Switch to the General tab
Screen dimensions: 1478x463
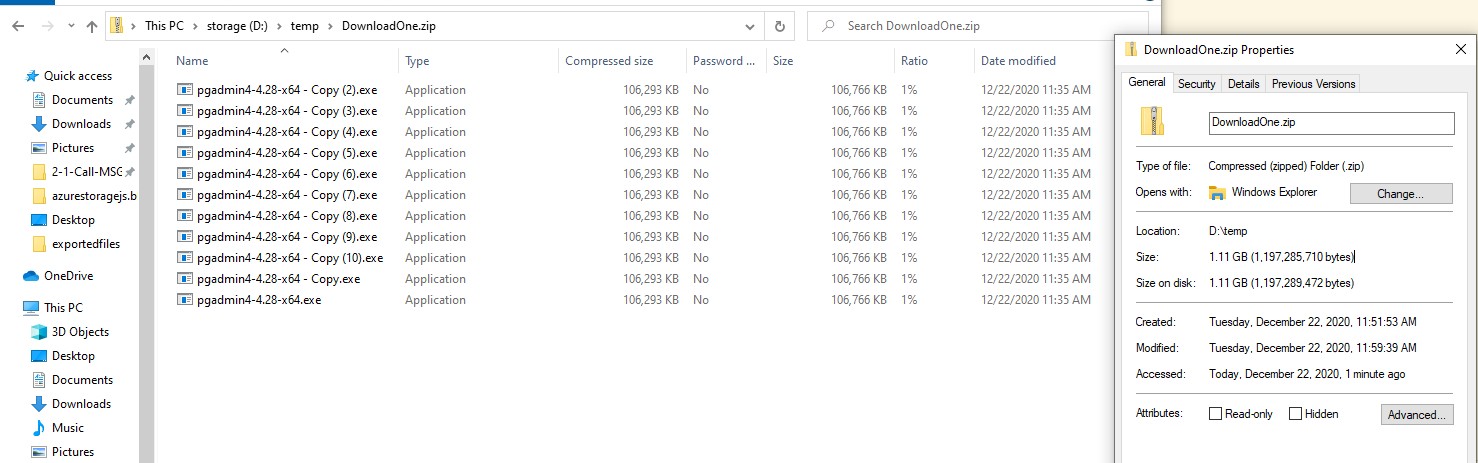point(1147,83)
